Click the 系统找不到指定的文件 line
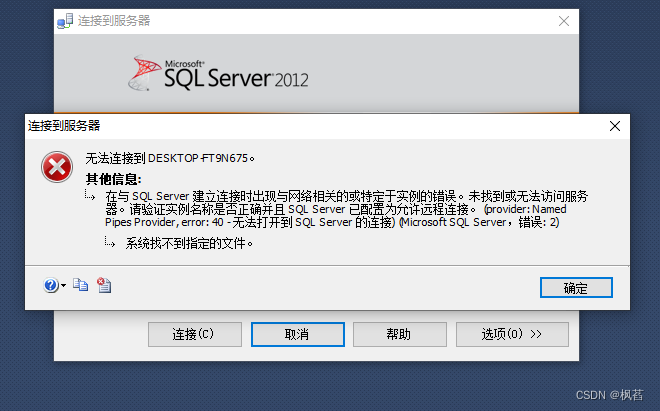Viewport: 660px width, 411px height. [x=189, y=243]
